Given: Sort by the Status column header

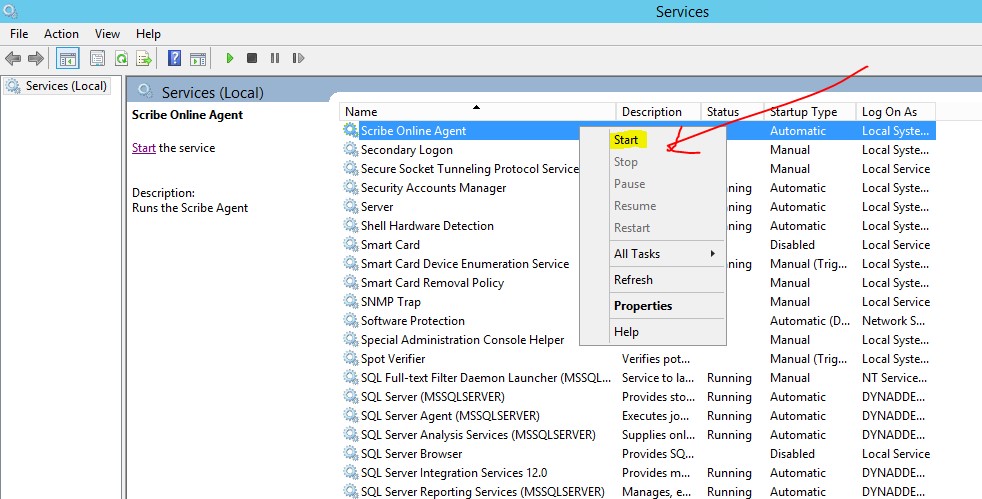Looking at the screenshot, I should 732,111.
